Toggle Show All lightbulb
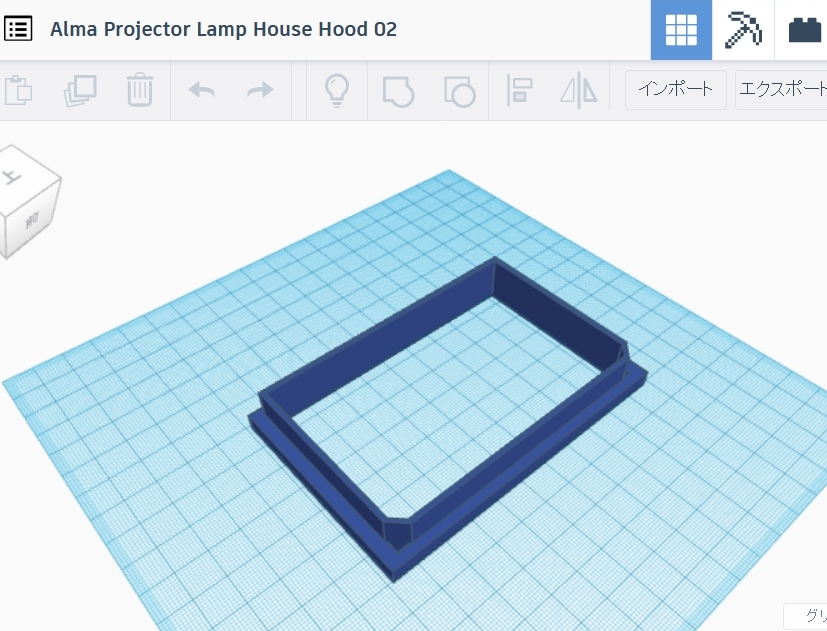Viewport: 827px width, 631px height. coord(338,90)
